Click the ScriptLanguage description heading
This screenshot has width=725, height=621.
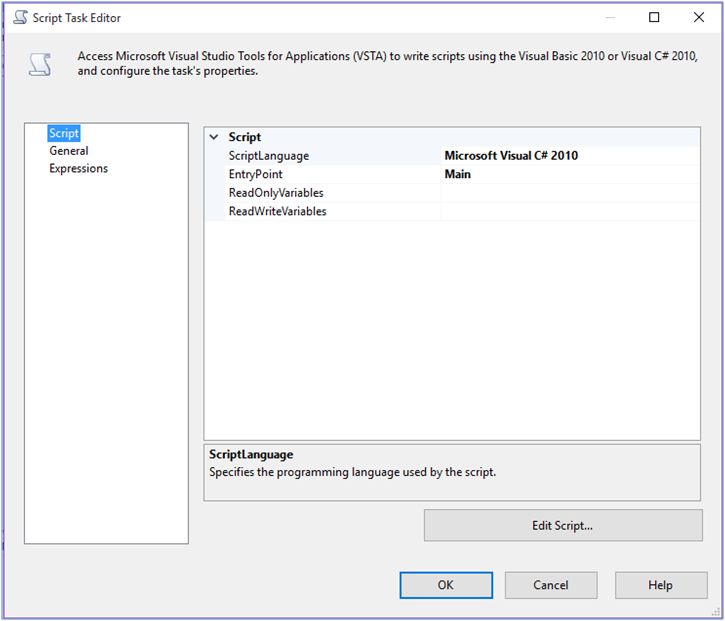(x=251, y=455)
